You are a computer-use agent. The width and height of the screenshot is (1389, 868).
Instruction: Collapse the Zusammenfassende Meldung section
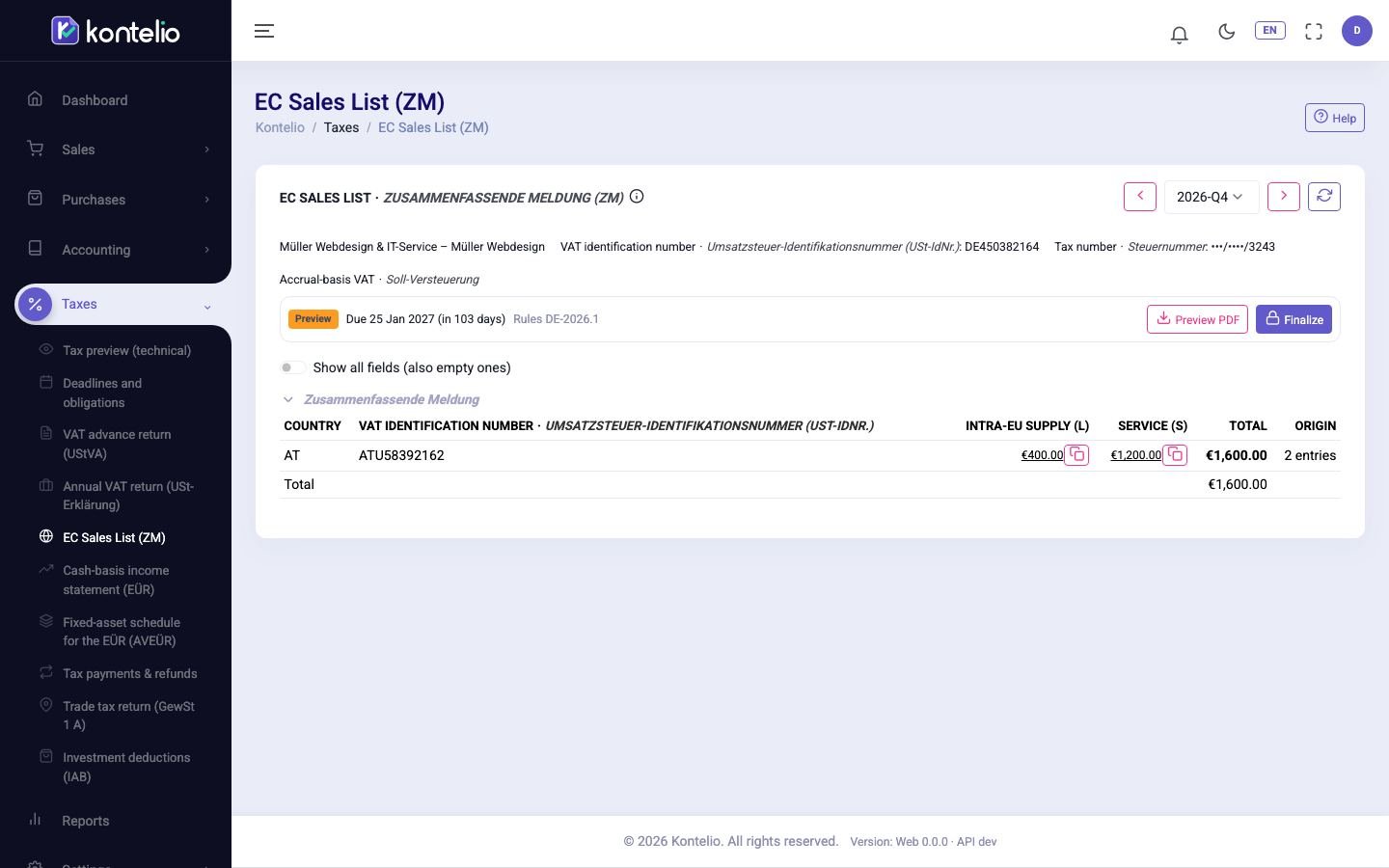pos(287,399)
